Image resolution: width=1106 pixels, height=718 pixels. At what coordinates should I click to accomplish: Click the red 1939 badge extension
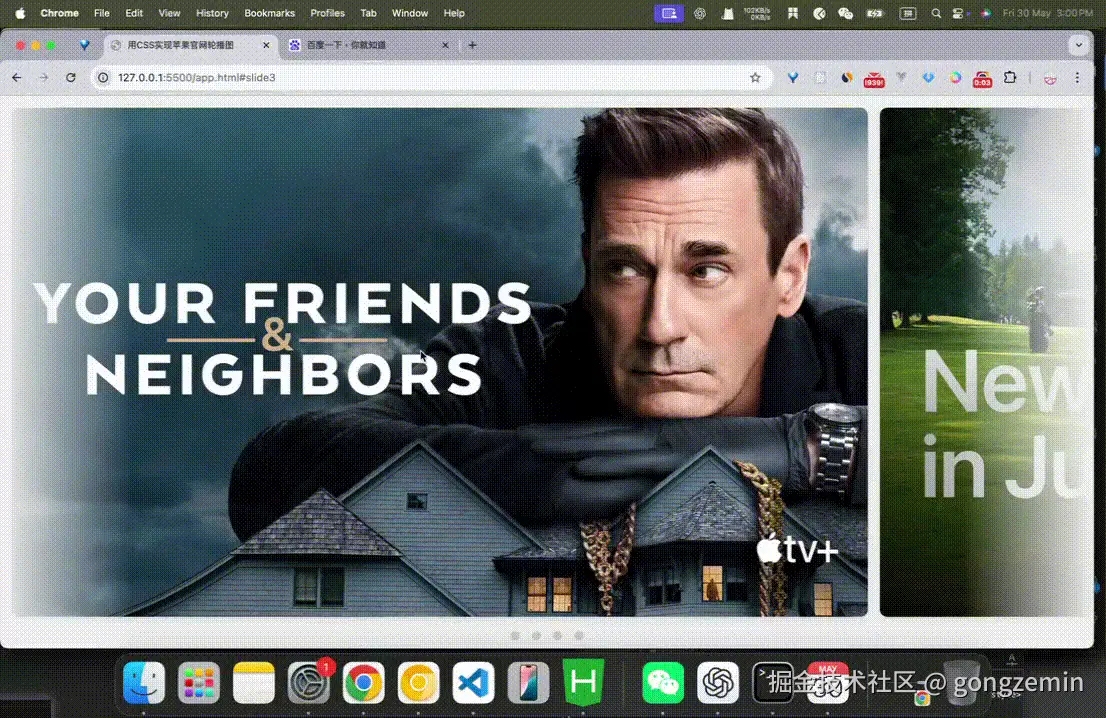click(874, 80)
